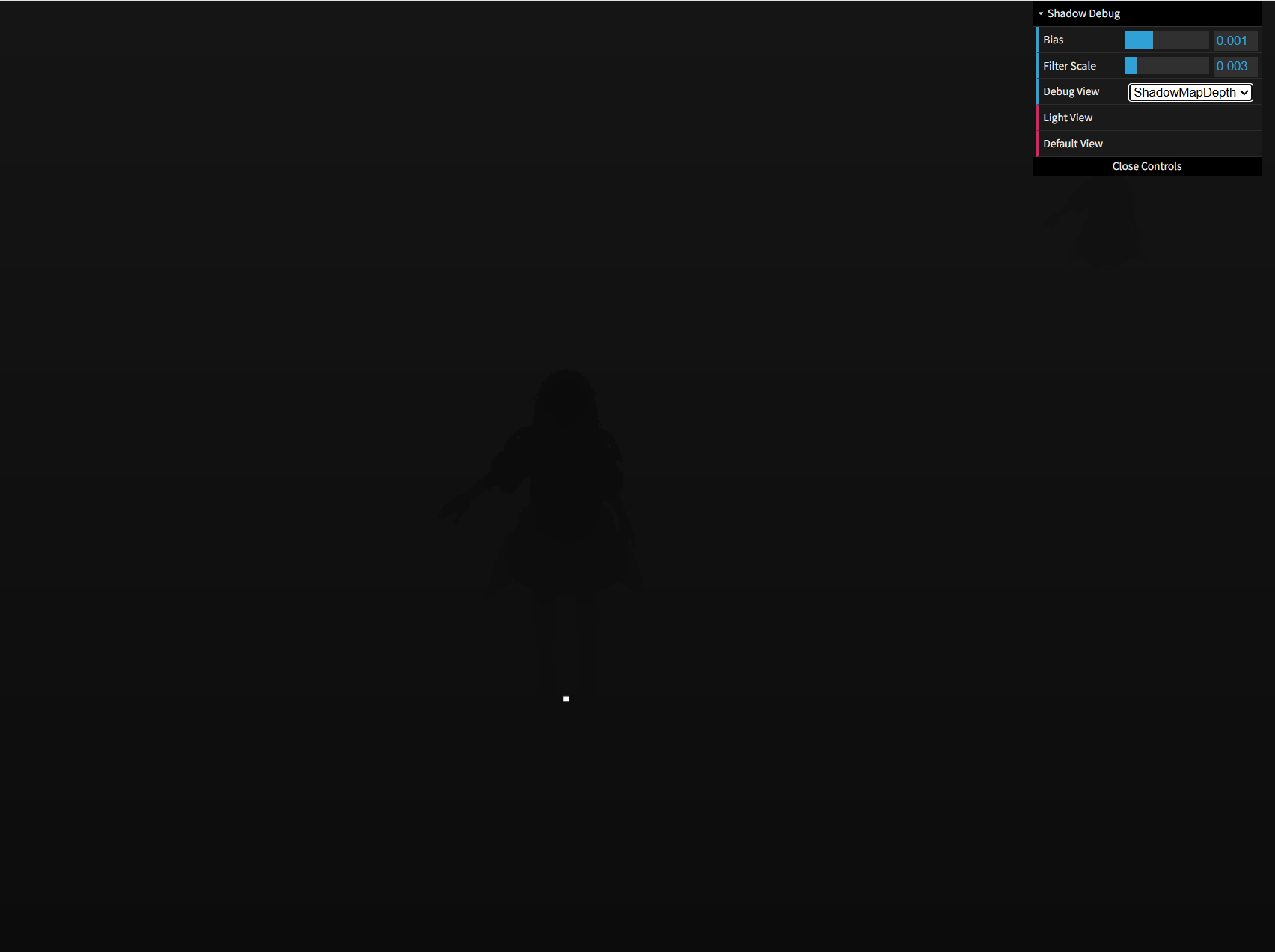Viewport: 1275px width, 952px height.
Task: Click the Filter Scale value field 0.003
Action: (x=1235, y=66)
